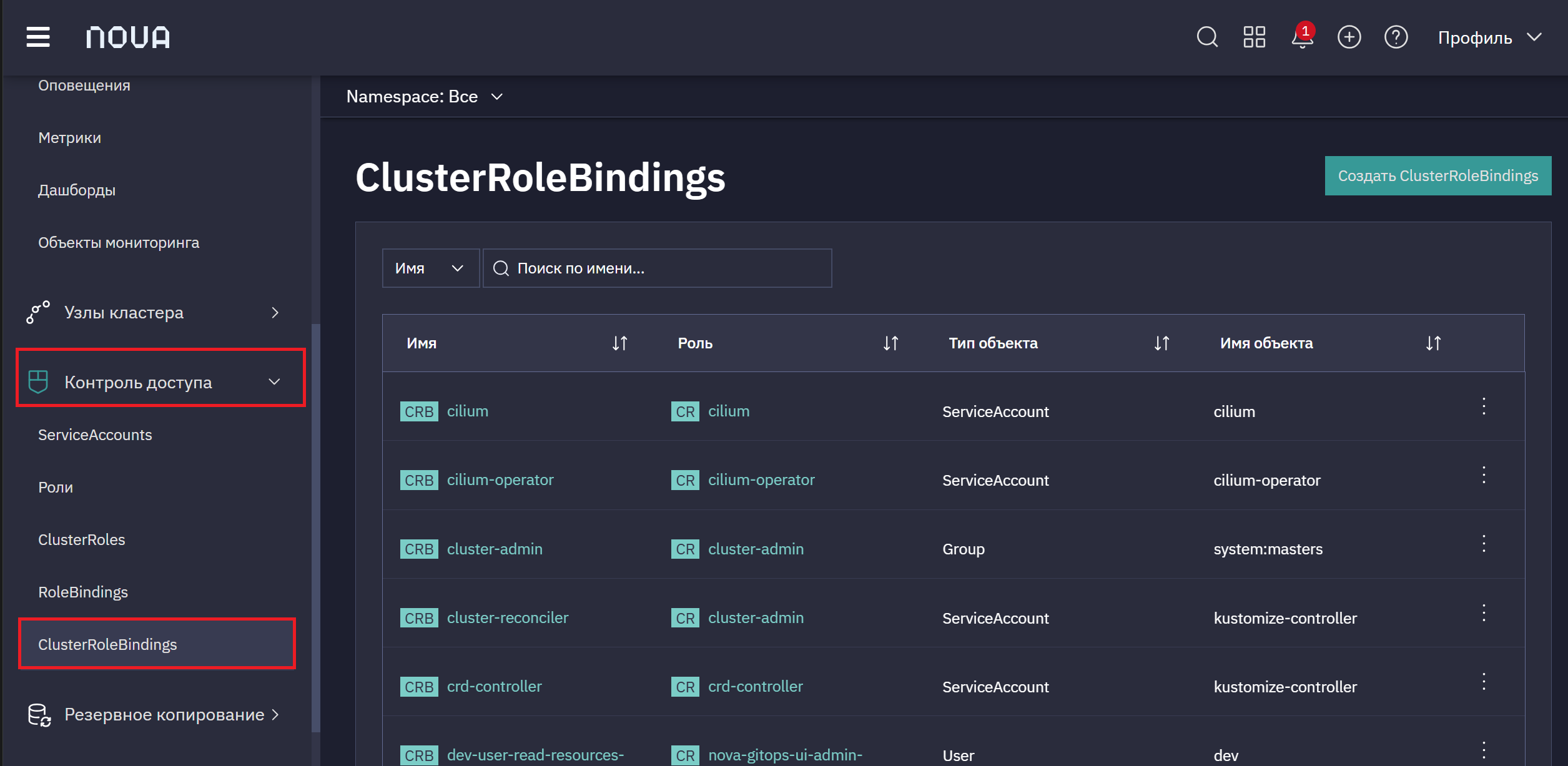1568x766 pixels.
Task: Sort by Имя объекта column
Action: coord(1433,343)
